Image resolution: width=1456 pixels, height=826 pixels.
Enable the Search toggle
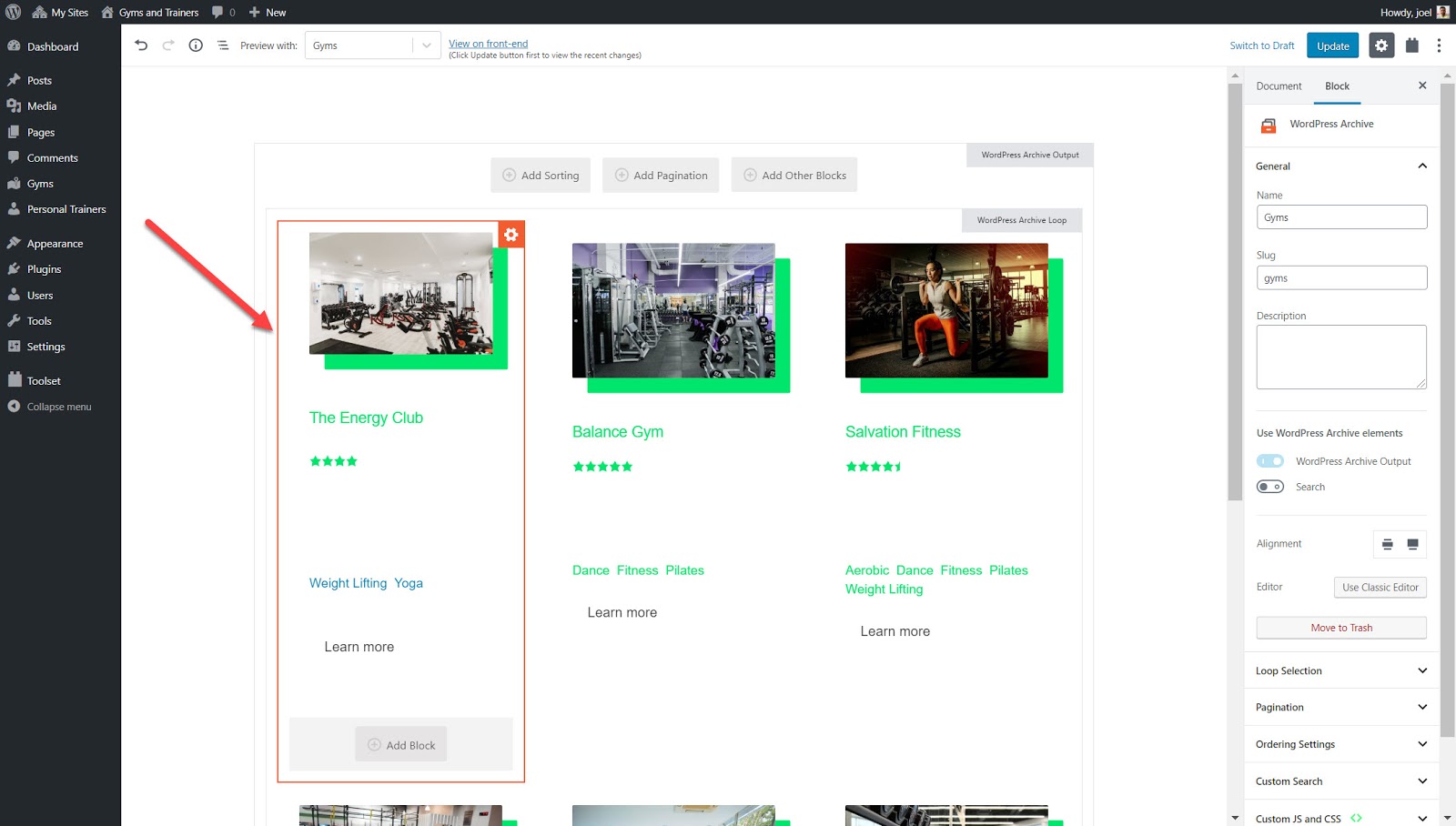click(x=1270, y=487)
